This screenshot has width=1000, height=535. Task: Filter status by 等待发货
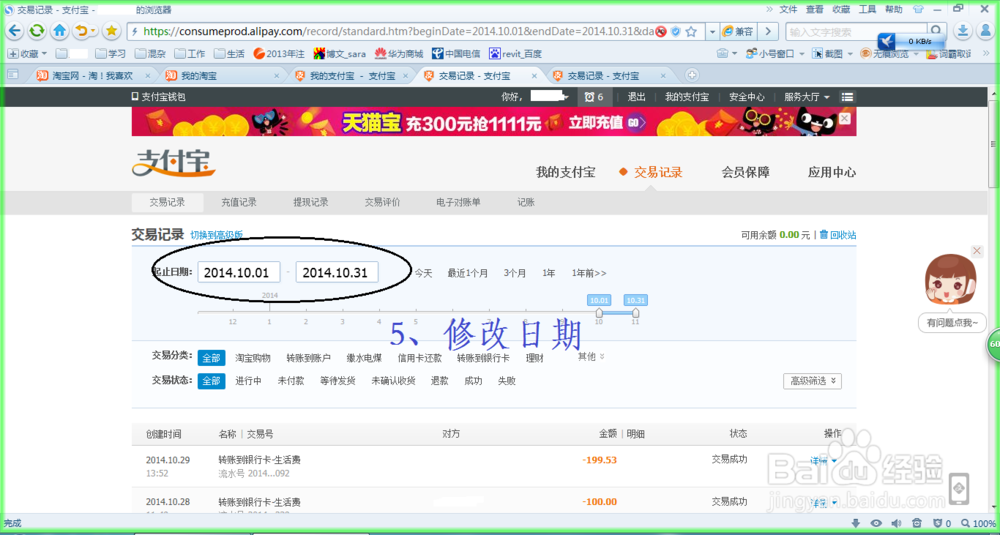[x=338, y=381]
